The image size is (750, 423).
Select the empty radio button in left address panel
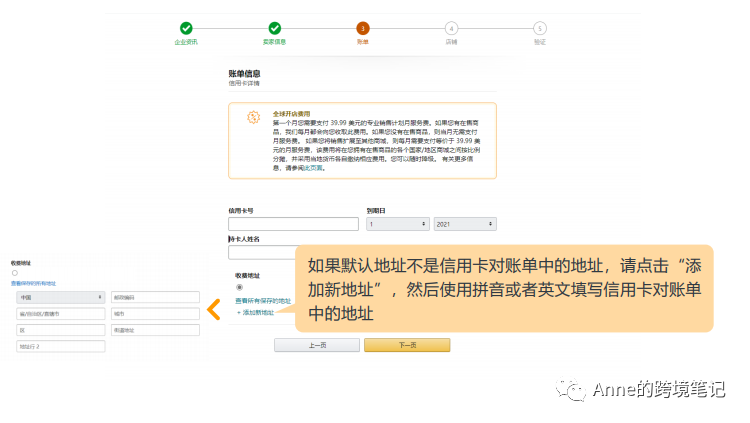(15, 273)
